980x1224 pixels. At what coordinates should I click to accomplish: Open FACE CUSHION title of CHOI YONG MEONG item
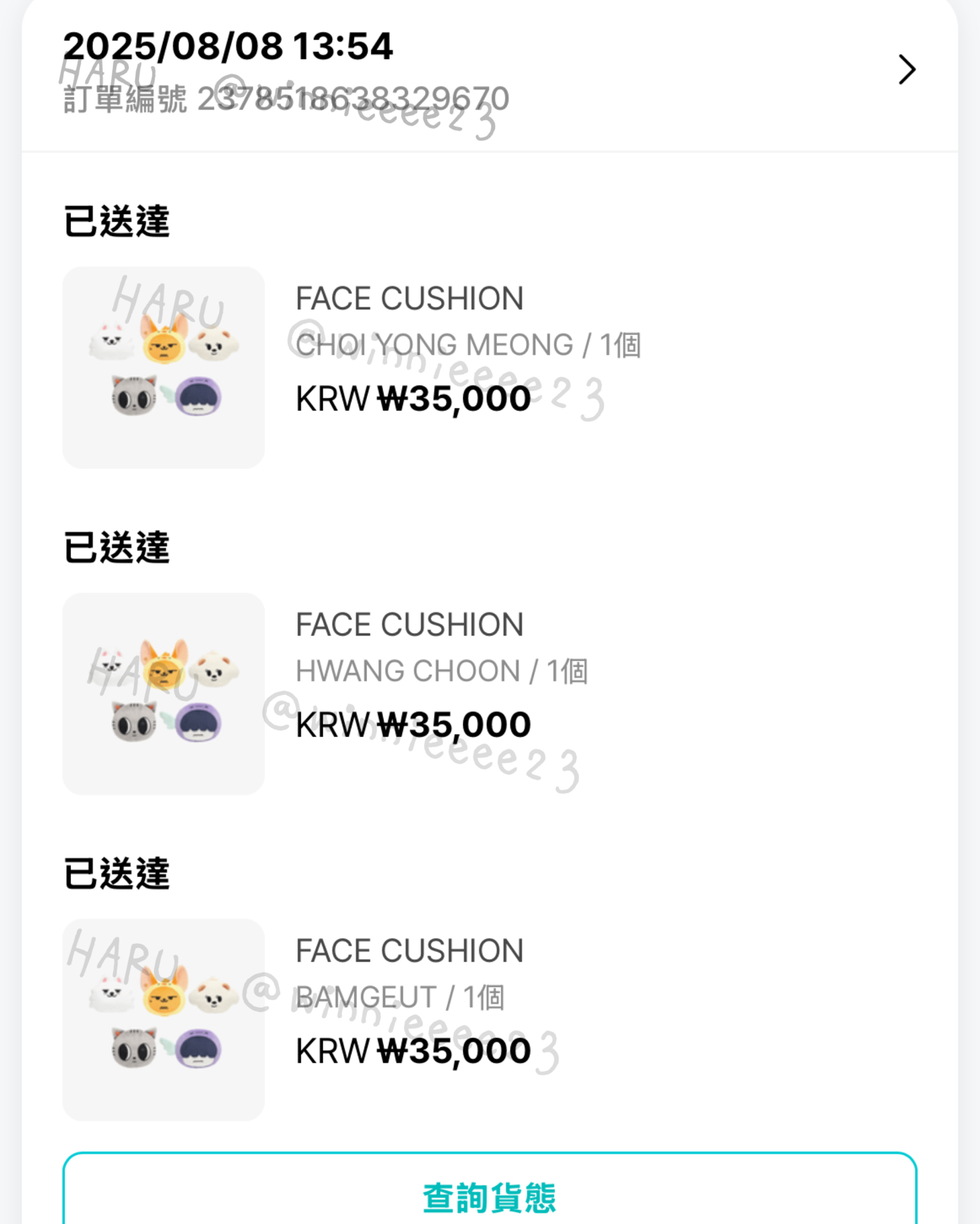point(410,299)
